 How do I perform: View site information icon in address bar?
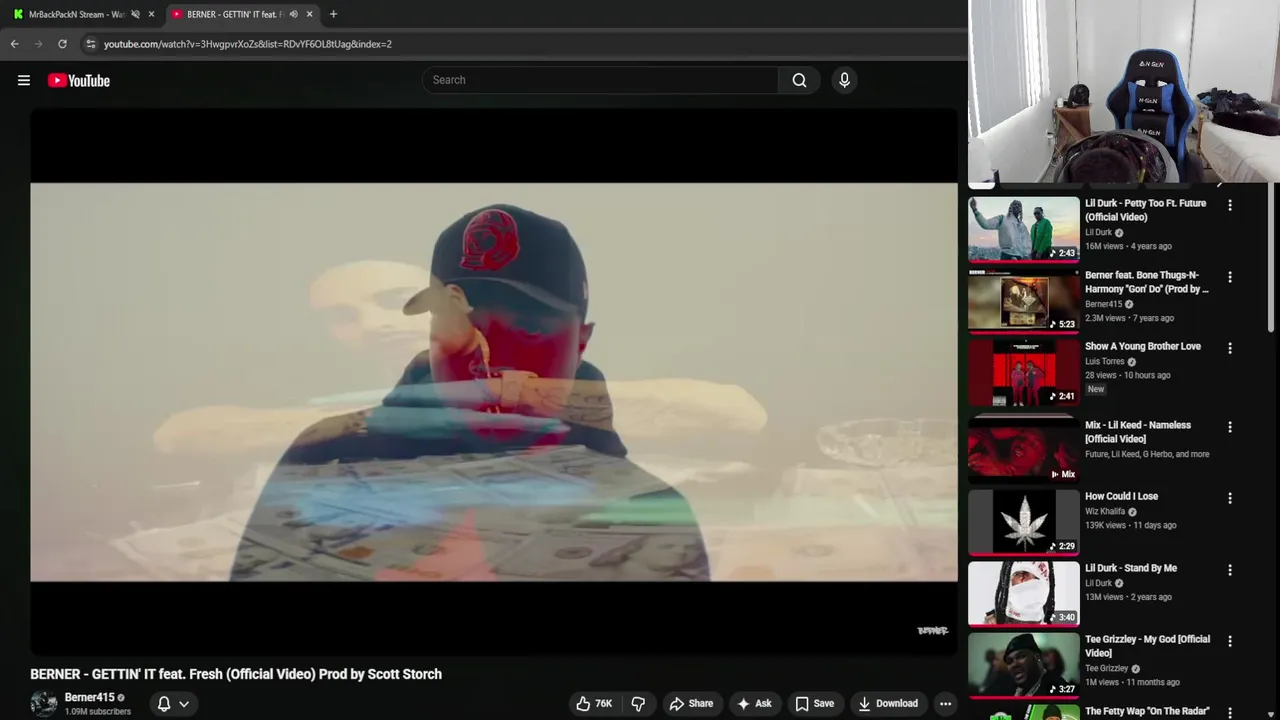point(90,44)
